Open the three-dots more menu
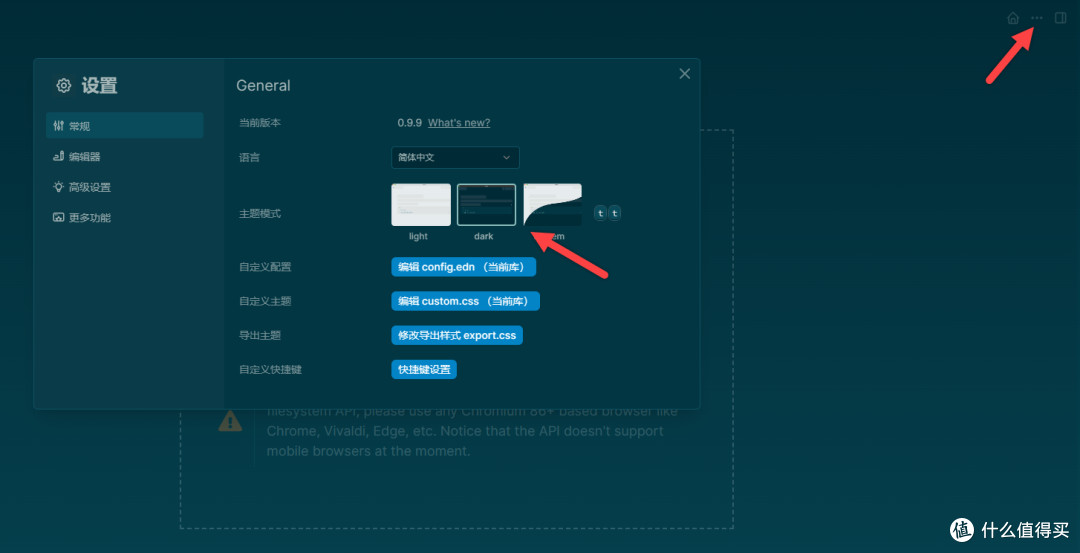 click(x=1037, y=19)
